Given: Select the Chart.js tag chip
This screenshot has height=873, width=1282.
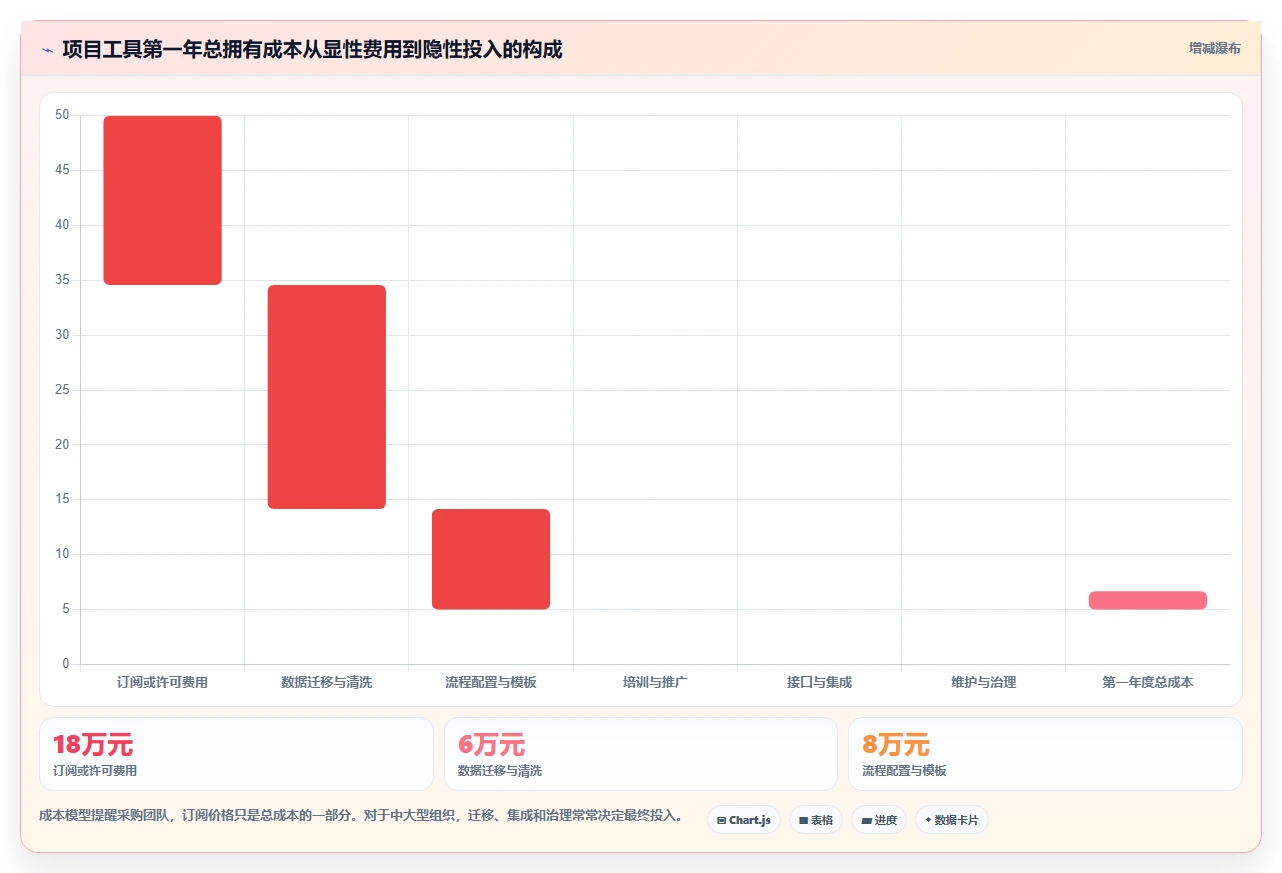Looking at the screenshot, I should pos(744,820).
